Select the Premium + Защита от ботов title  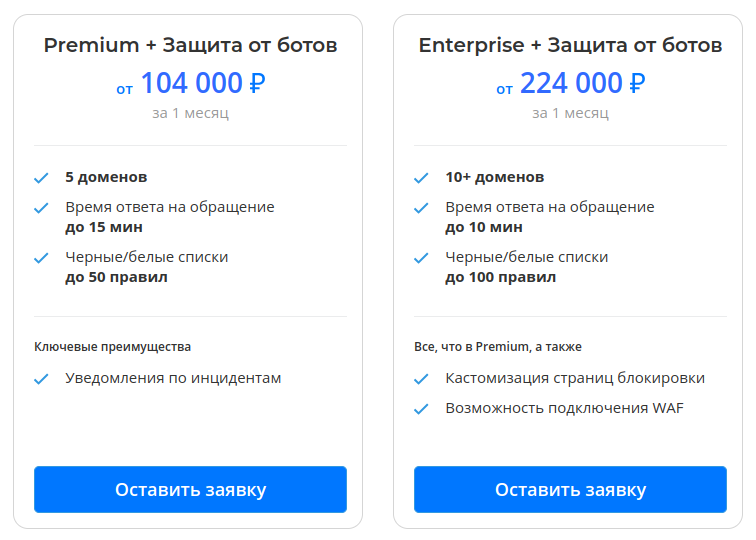click(x=190, y=45)
